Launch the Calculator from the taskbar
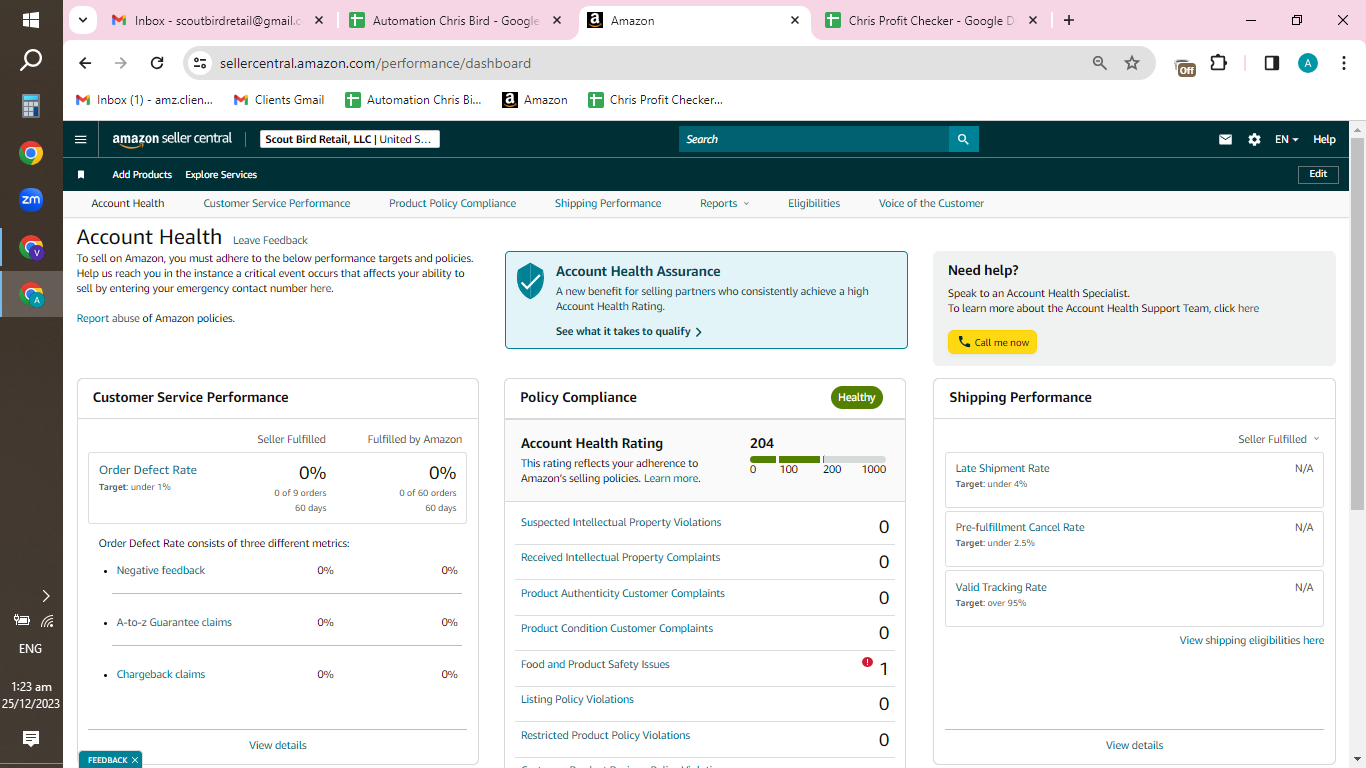 point(31,106)
